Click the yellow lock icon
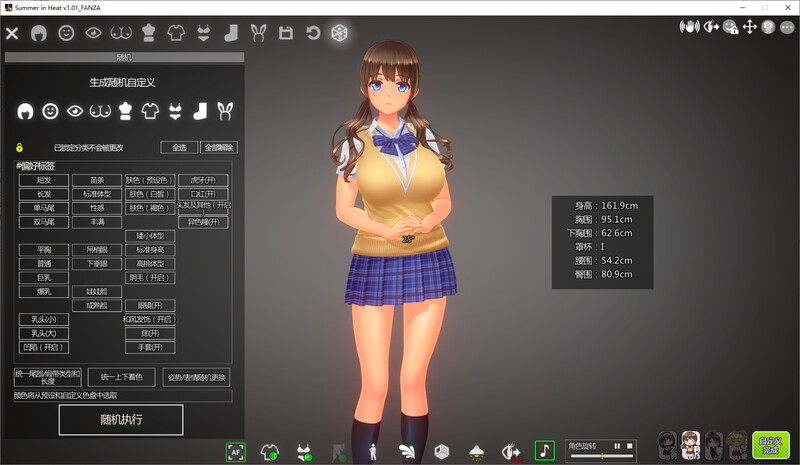The height and width of the screenshot is (465, 800). pyautogui.click(x=19, y=148)
